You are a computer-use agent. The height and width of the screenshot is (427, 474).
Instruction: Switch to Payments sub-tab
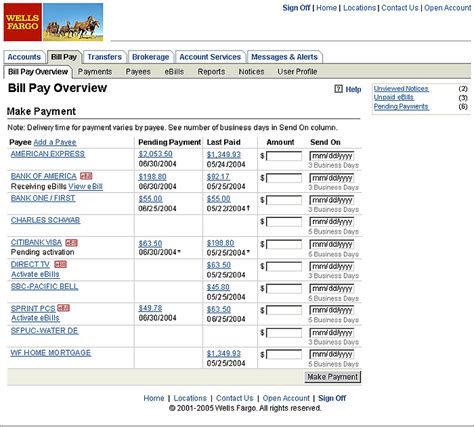point(95,72)
